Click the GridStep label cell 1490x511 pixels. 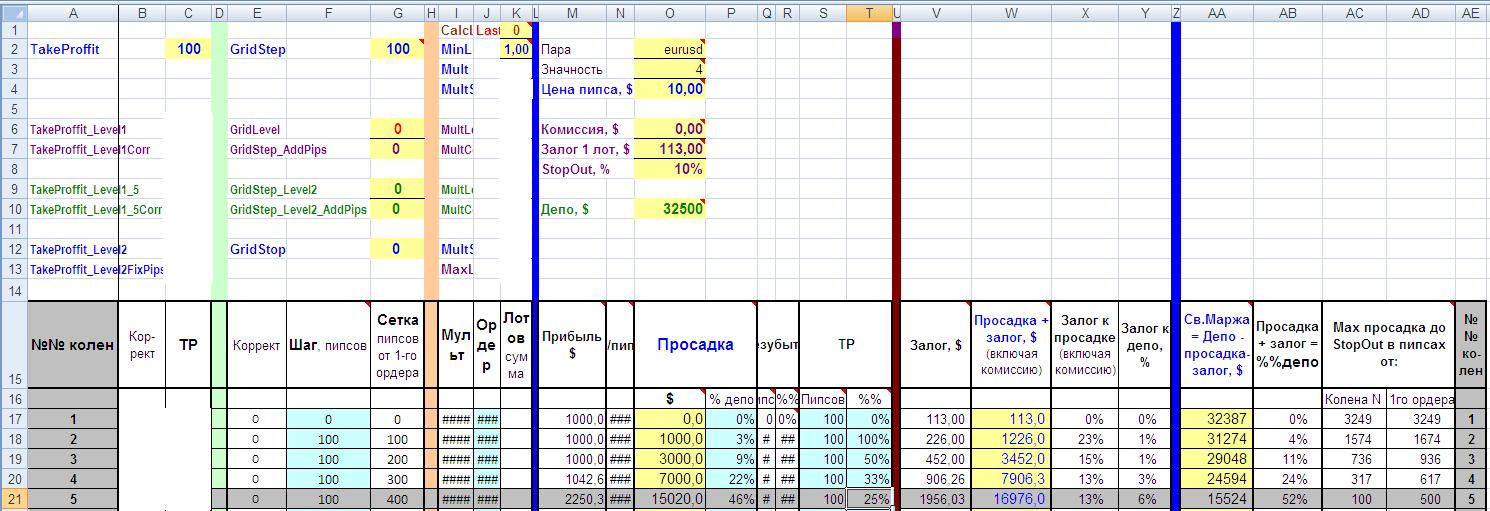(x=257, y=49)
